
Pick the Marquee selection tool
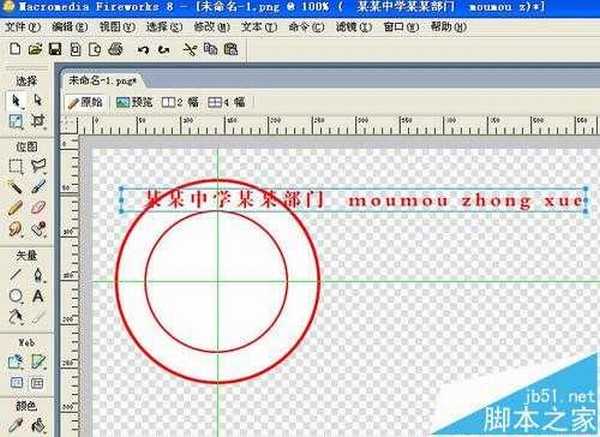16,166
